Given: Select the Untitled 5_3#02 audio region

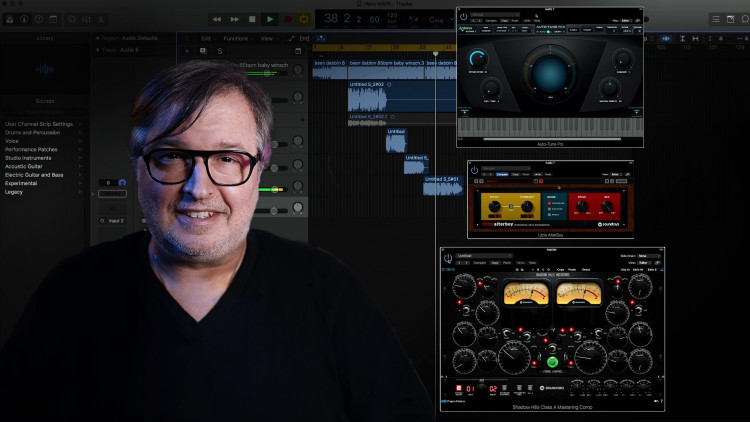Looking at the screenshot, I should tap(402, 97).
